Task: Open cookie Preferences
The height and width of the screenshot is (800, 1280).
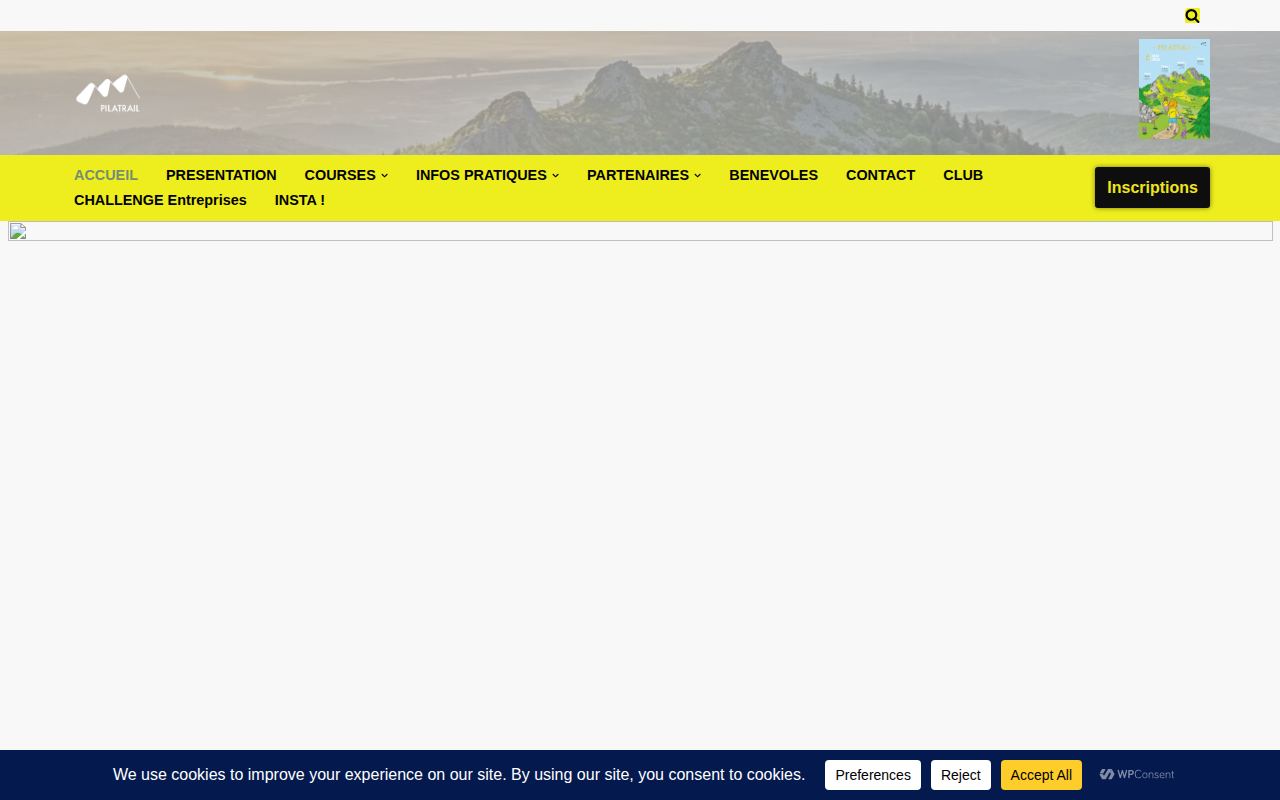Action: click(x=873, y=775)
